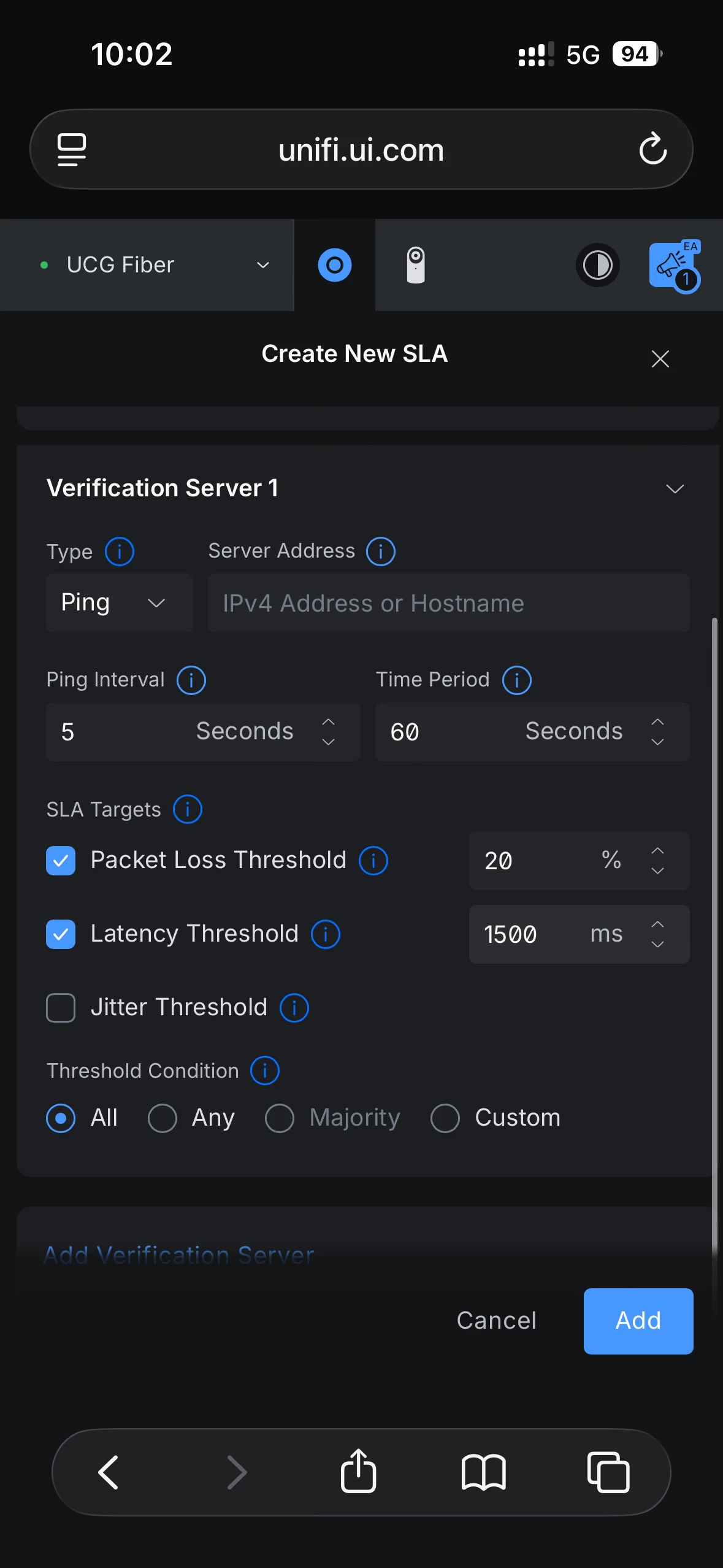Show info for Latency Threshold
Viewport: 723px width, 1568px height.
coord(326,934)
